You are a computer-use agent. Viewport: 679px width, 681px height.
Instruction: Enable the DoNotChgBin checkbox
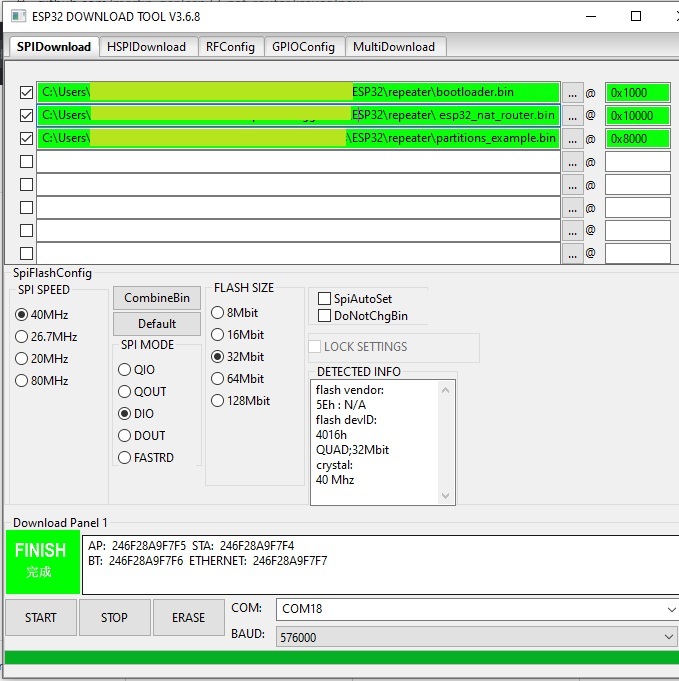tap(325, 316)
